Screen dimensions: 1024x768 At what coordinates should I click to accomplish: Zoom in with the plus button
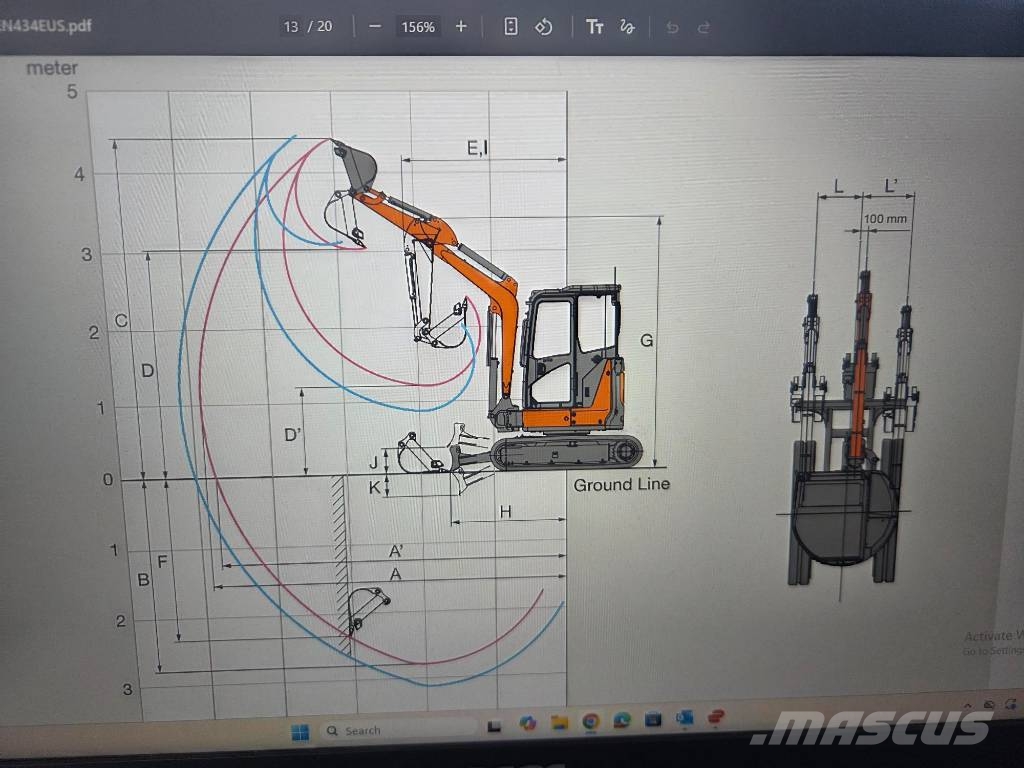461,27
